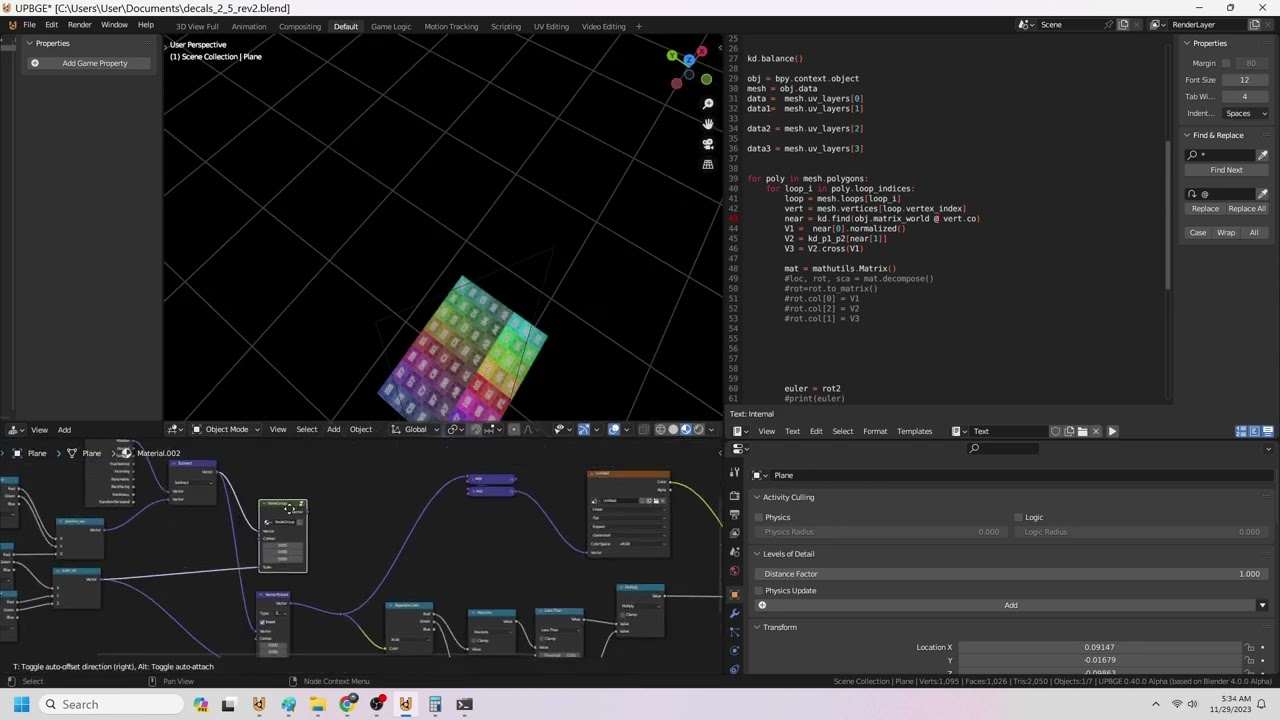Open the World properties tab icon
This screenshot has height=720, width=1280.
tap(735, 571)
